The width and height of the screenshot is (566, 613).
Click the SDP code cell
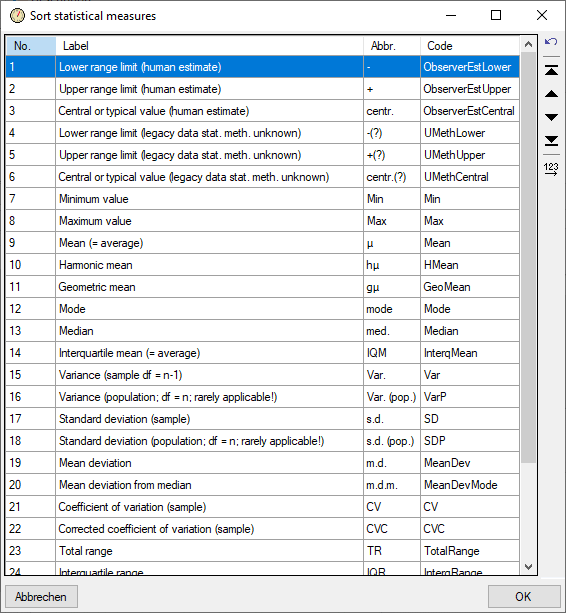pos(470,441)
